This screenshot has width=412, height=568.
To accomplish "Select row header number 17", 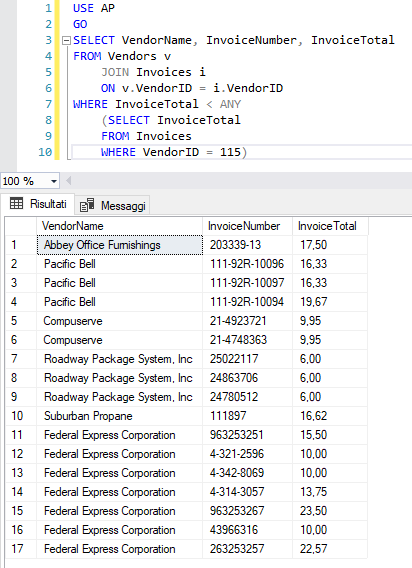I will (21, 549).
